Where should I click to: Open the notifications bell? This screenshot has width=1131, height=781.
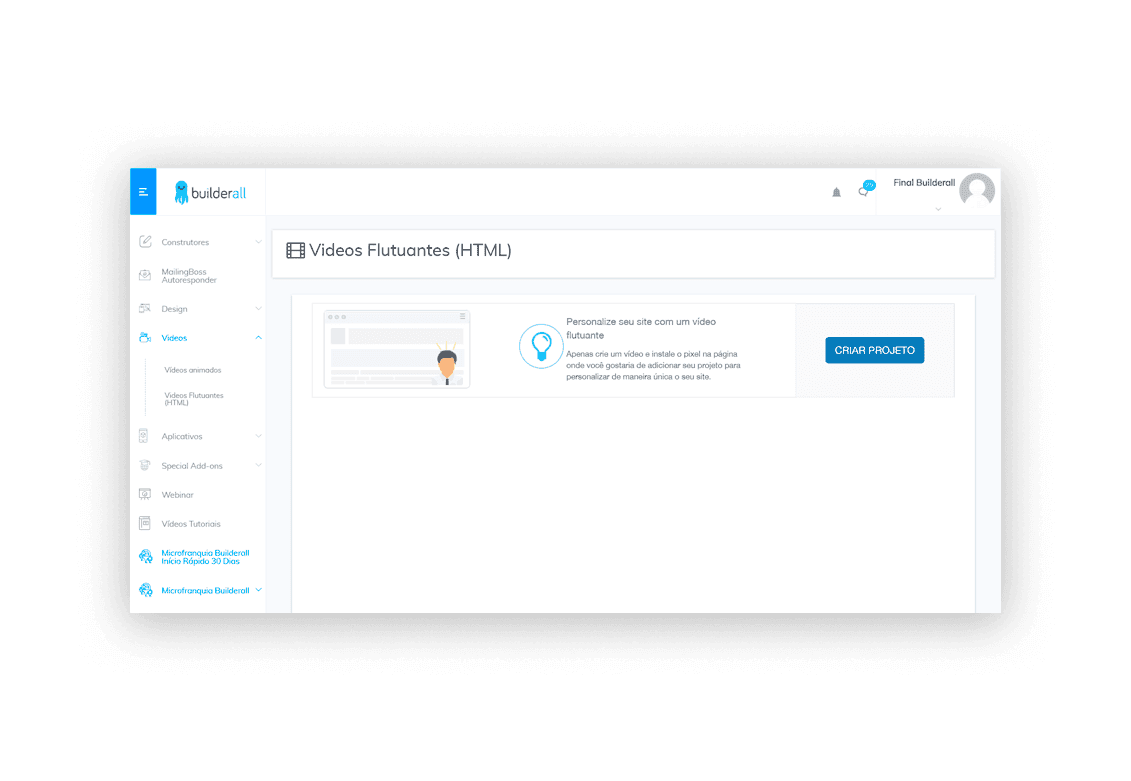pos(836,193)
